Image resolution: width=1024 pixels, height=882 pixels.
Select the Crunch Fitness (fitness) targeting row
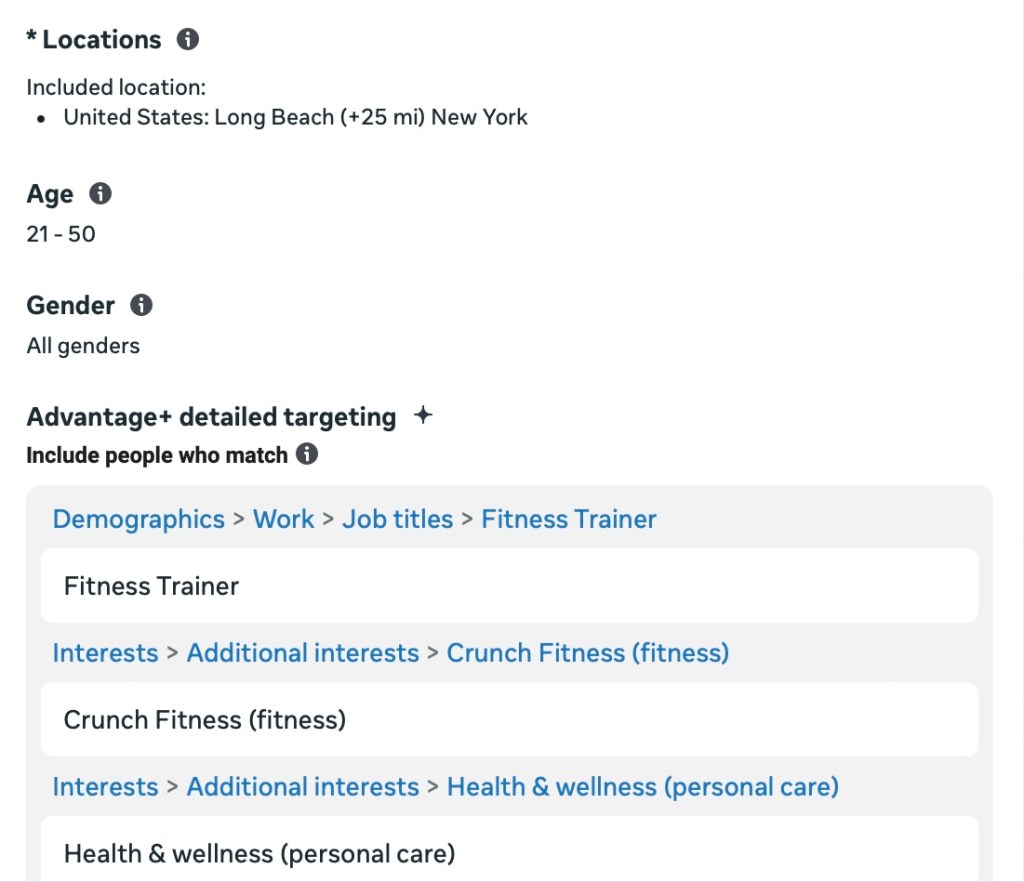[509, 720]
